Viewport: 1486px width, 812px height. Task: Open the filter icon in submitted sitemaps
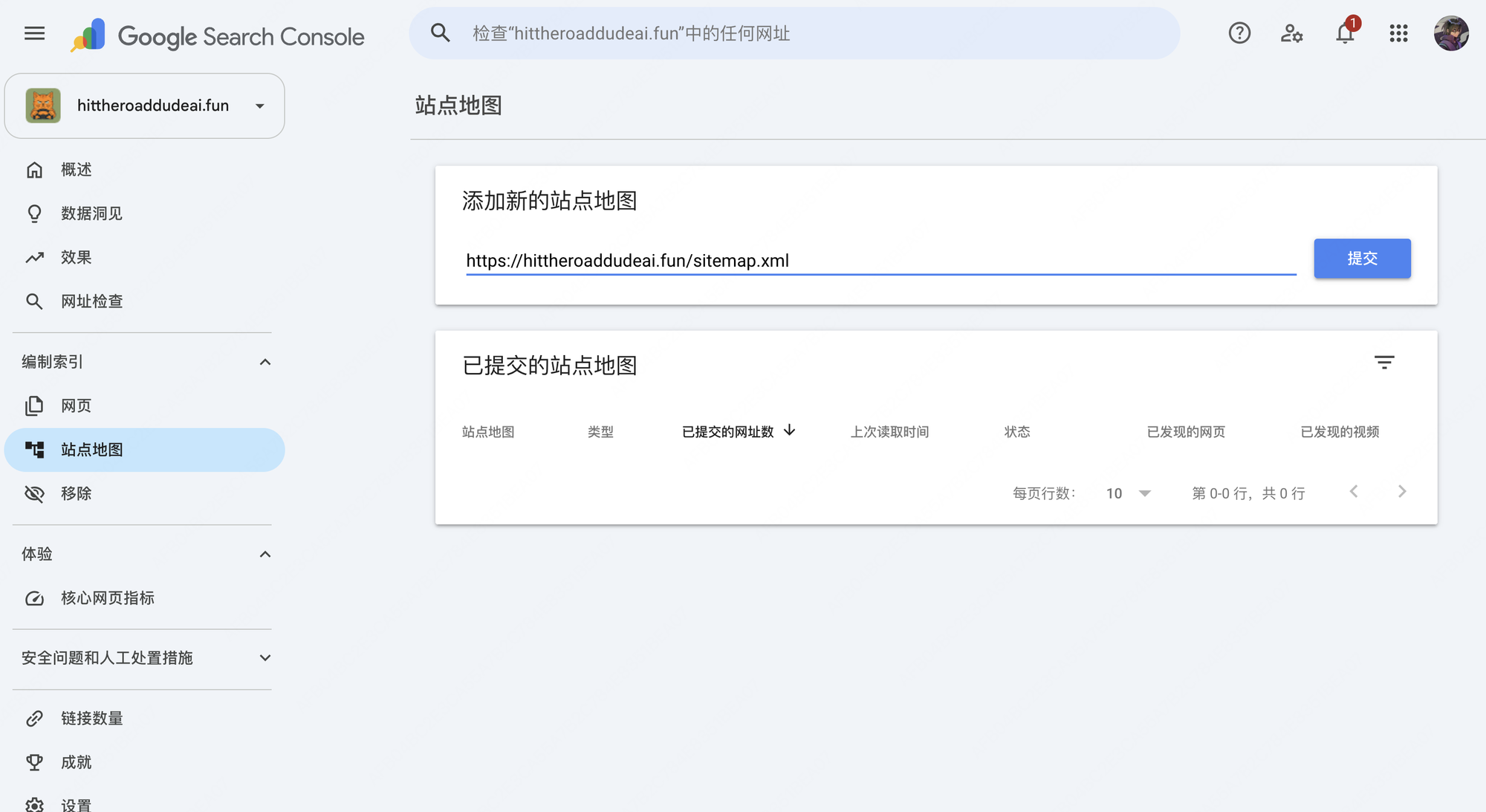pos(1384,363)
